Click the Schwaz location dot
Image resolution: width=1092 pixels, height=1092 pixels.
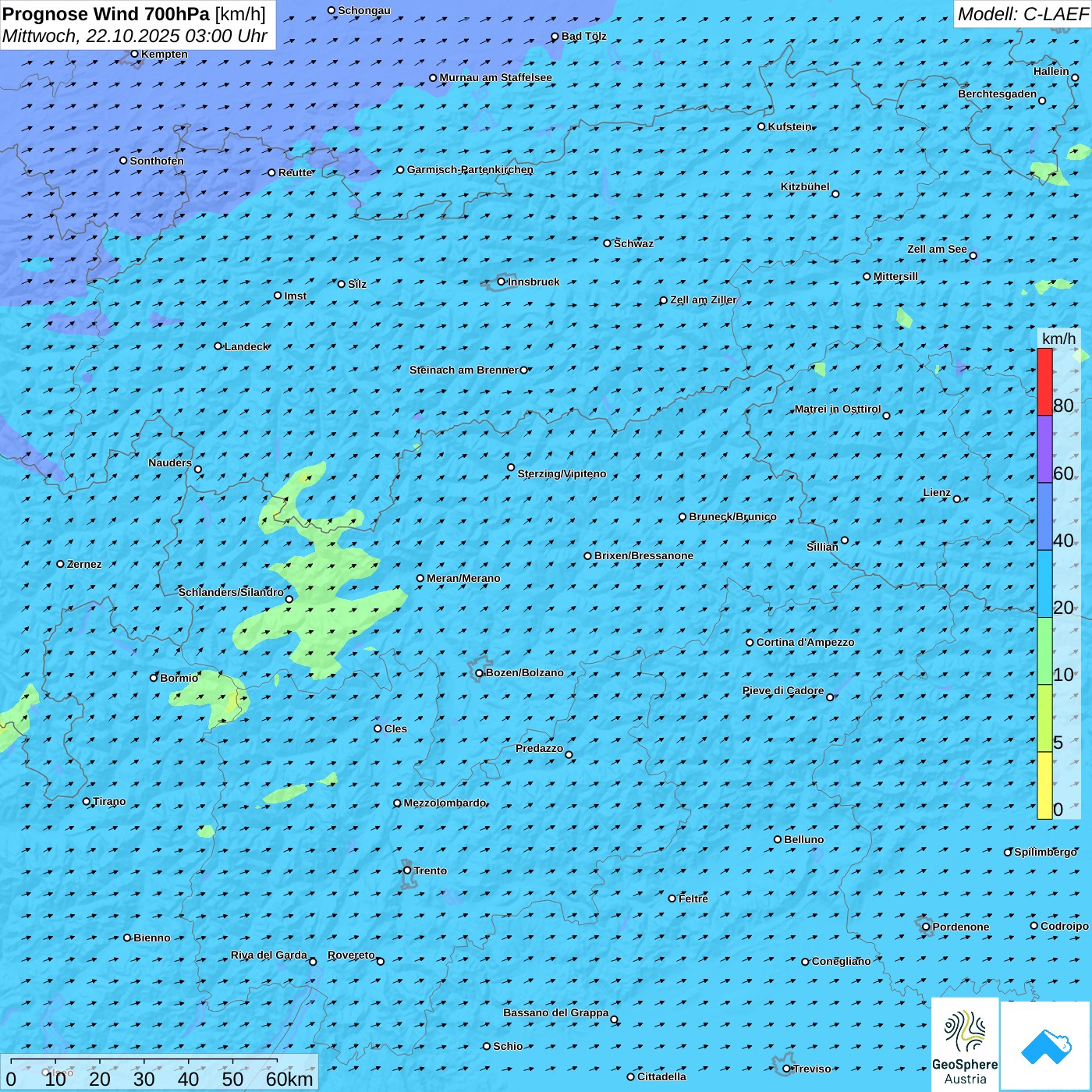click(608, 243)
